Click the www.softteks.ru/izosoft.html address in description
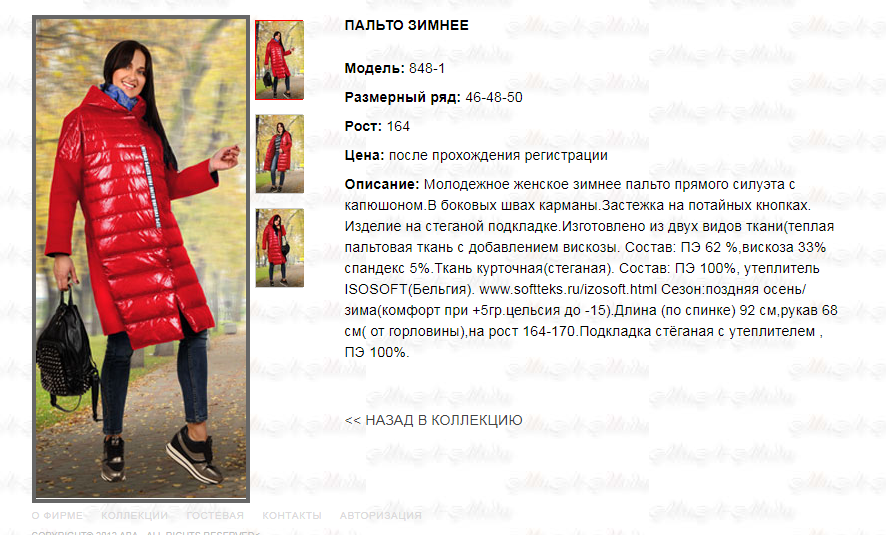The image size is (886, 535). click(568, 289)
